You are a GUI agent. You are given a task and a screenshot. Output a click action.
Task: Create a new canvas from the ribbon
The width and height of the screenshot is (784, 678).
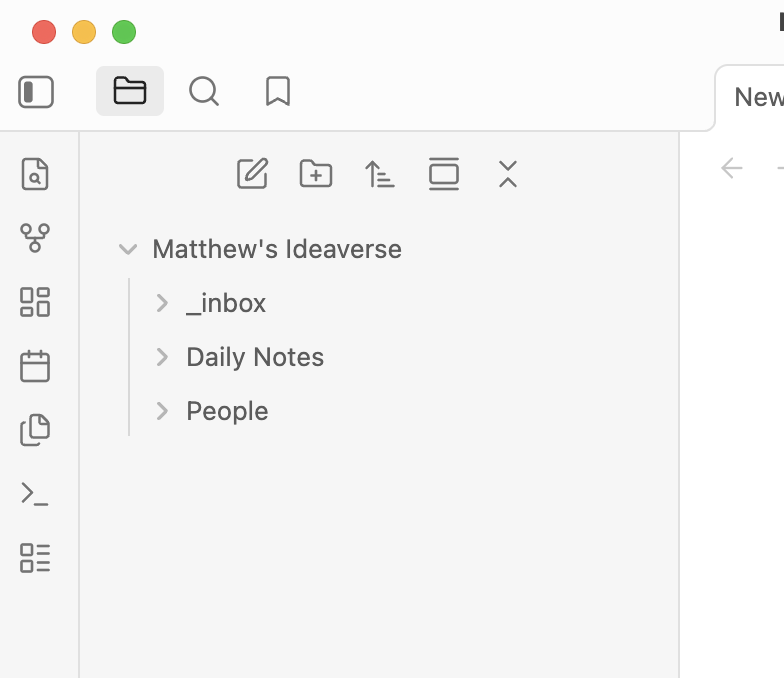click(x=35, y=302)
